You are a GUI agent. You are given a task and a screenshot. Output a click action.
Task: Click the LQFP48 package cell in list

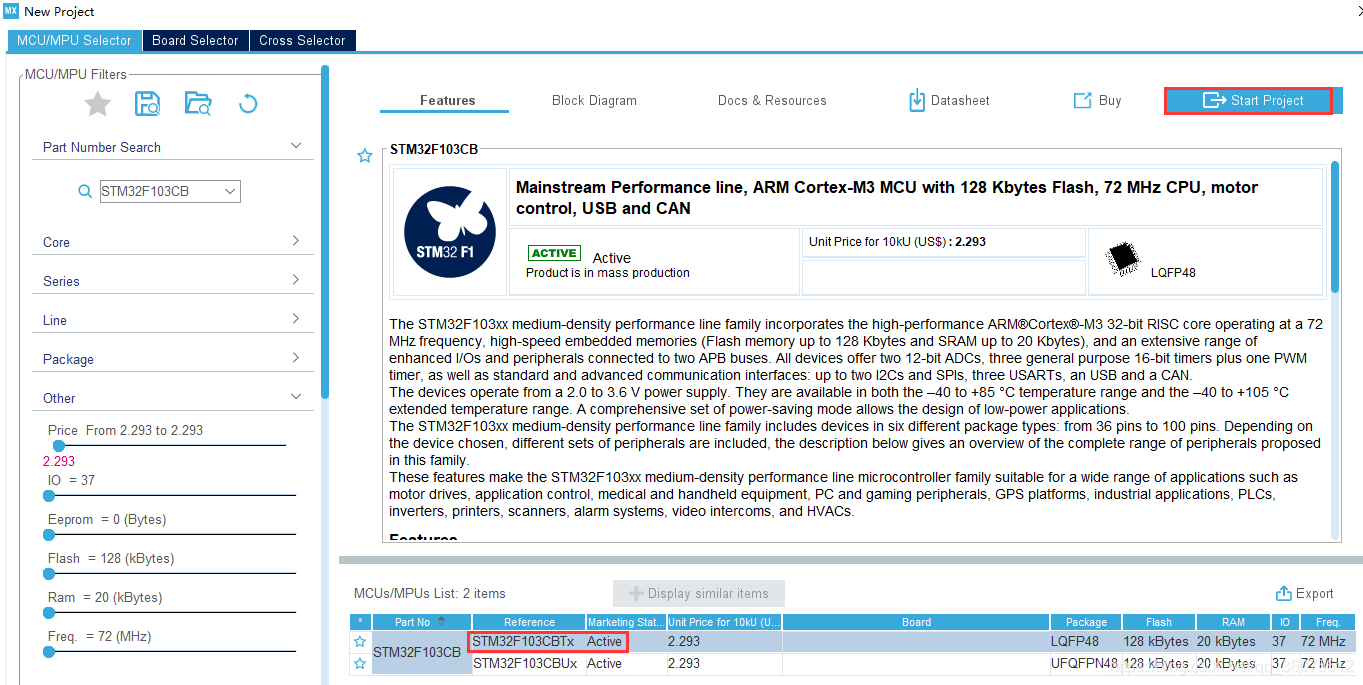point(1086,641)
